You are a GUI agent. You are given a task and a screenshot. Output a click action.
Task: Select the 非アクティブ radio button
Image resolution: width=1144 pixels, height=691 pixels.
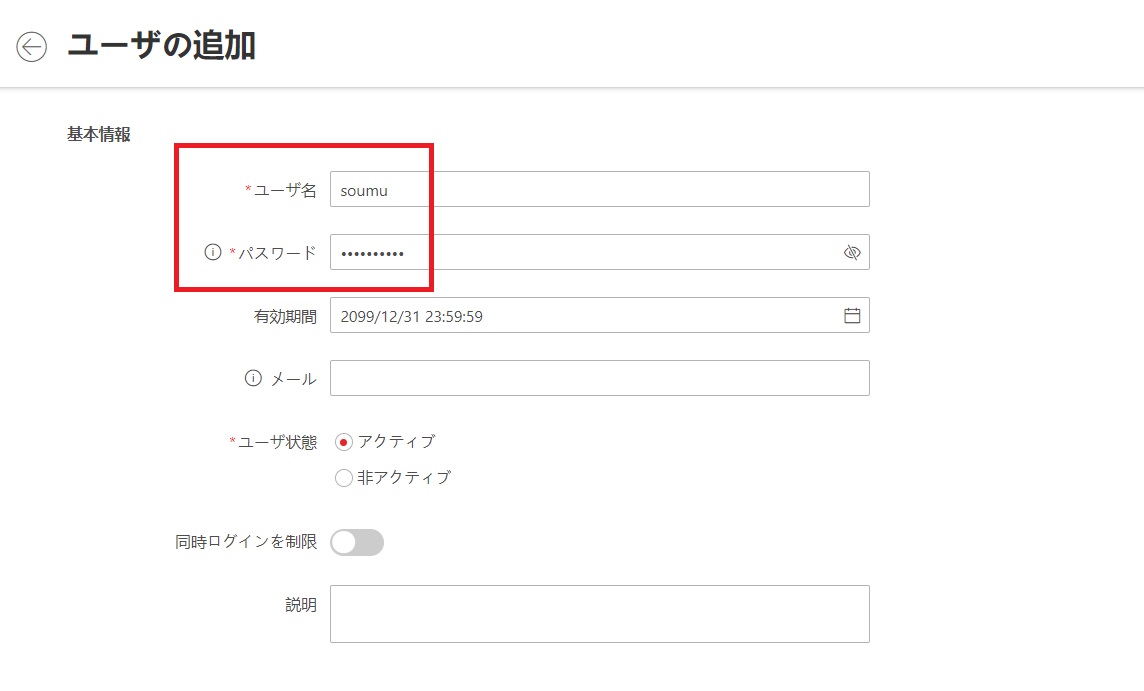click(x=344, y=478)
